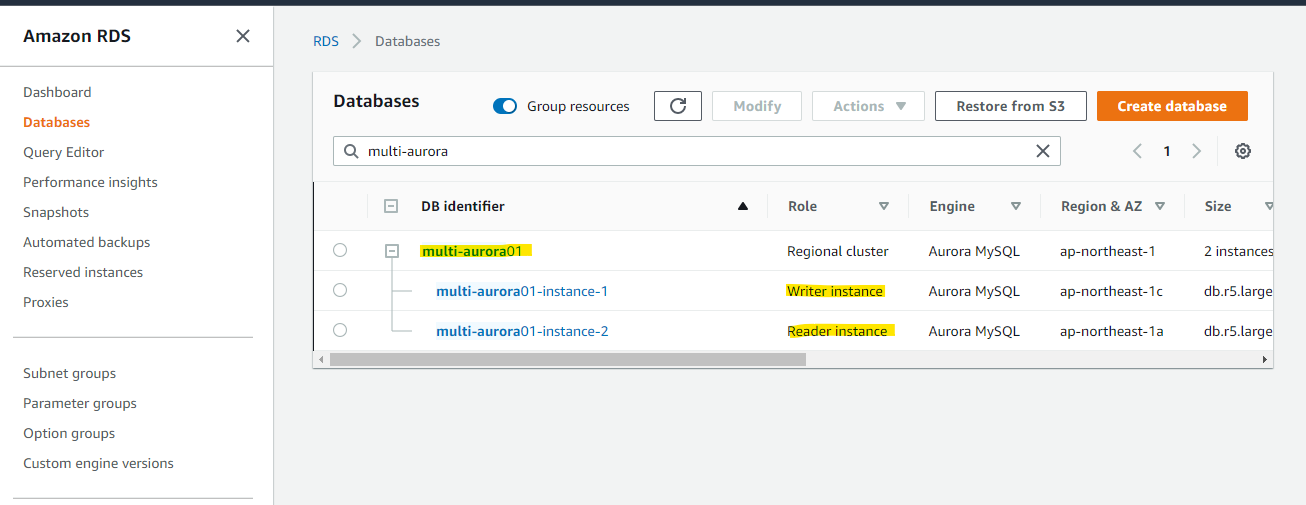Go to previous page arrow
This screenshot has height=505, width=1306.
coord(1137,151)
